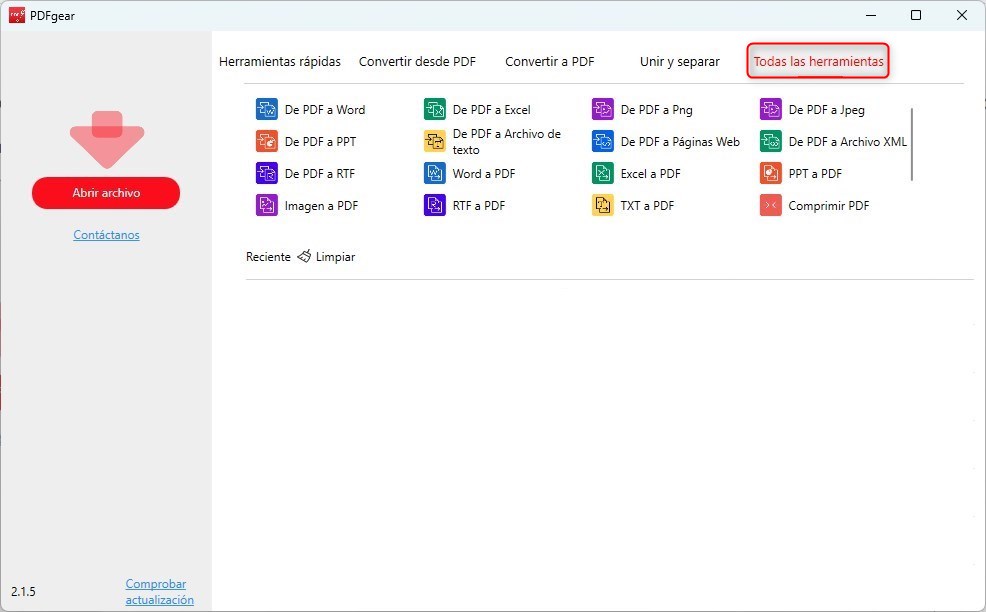Open the Convertir desde PDF tab
Screen dimensions: 986x612
[x=417, y=61]
